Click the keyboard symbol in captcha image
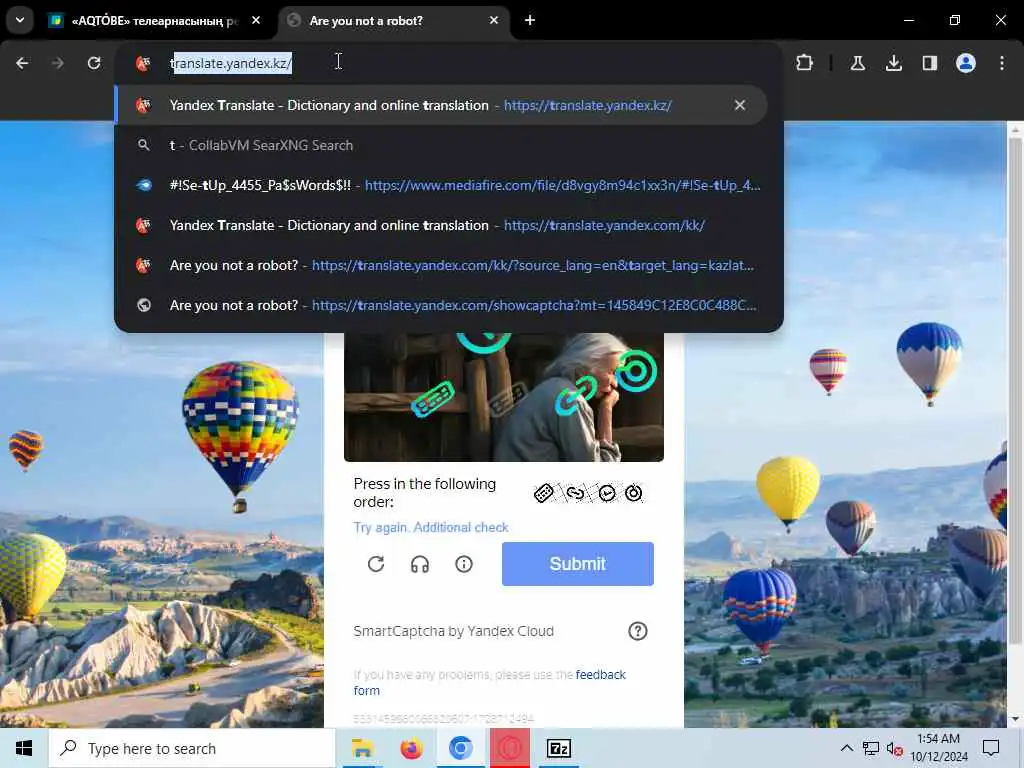 point(433,398)
